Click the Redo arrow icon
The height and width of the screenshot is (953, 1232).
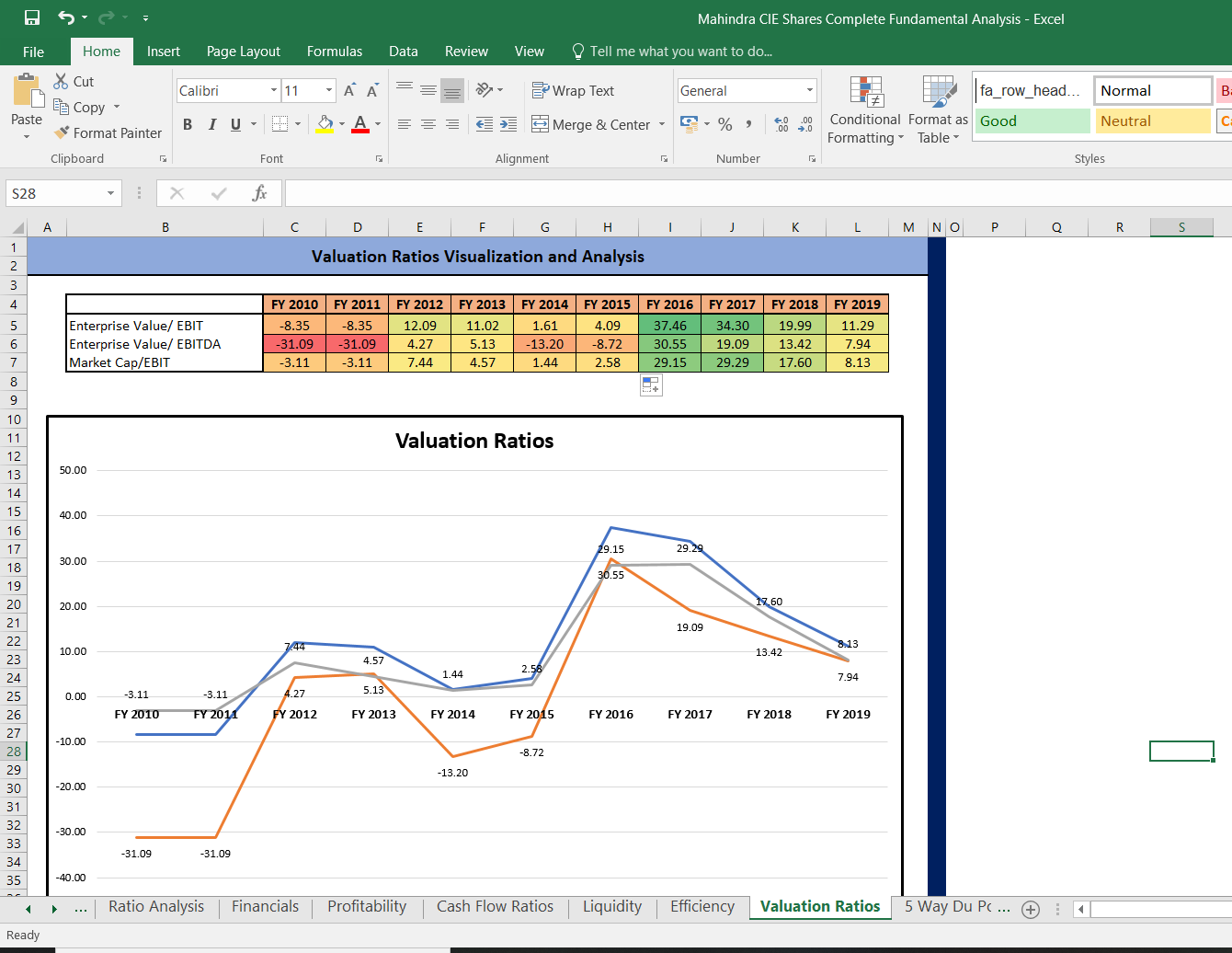click(x=106, y=17)
